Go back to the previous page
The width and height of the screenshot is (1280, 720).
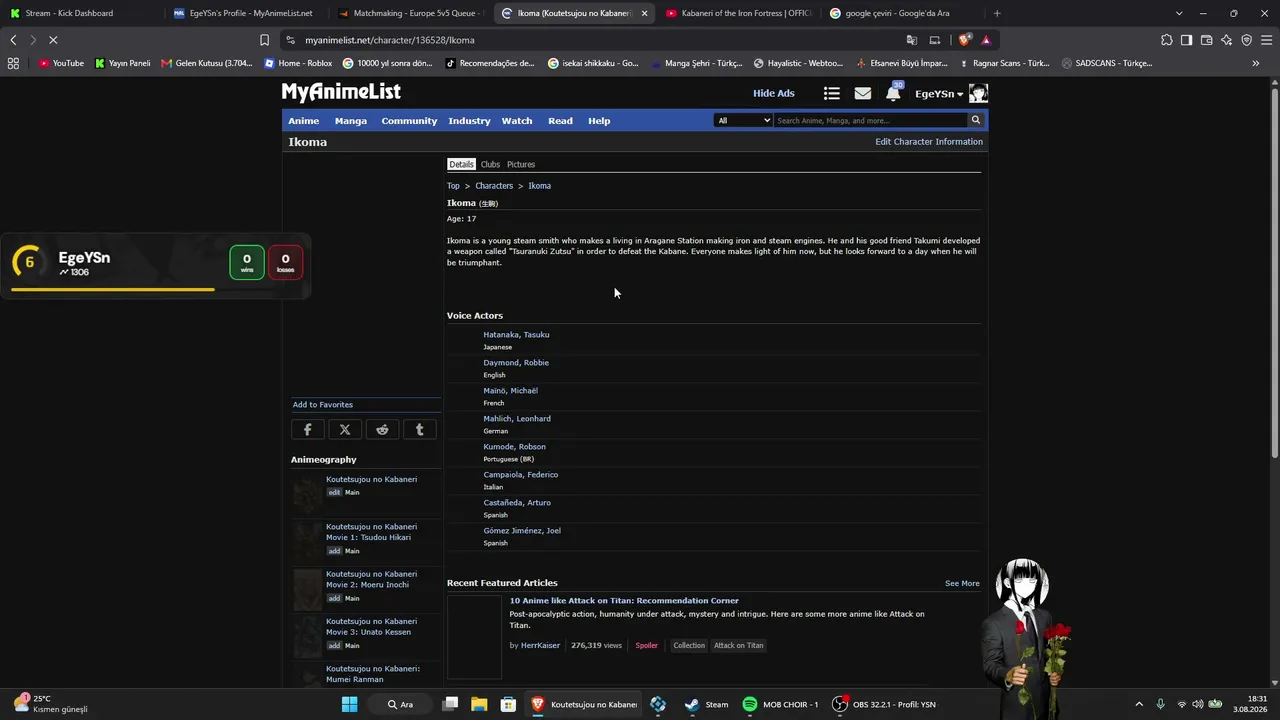tap(13, 40)
